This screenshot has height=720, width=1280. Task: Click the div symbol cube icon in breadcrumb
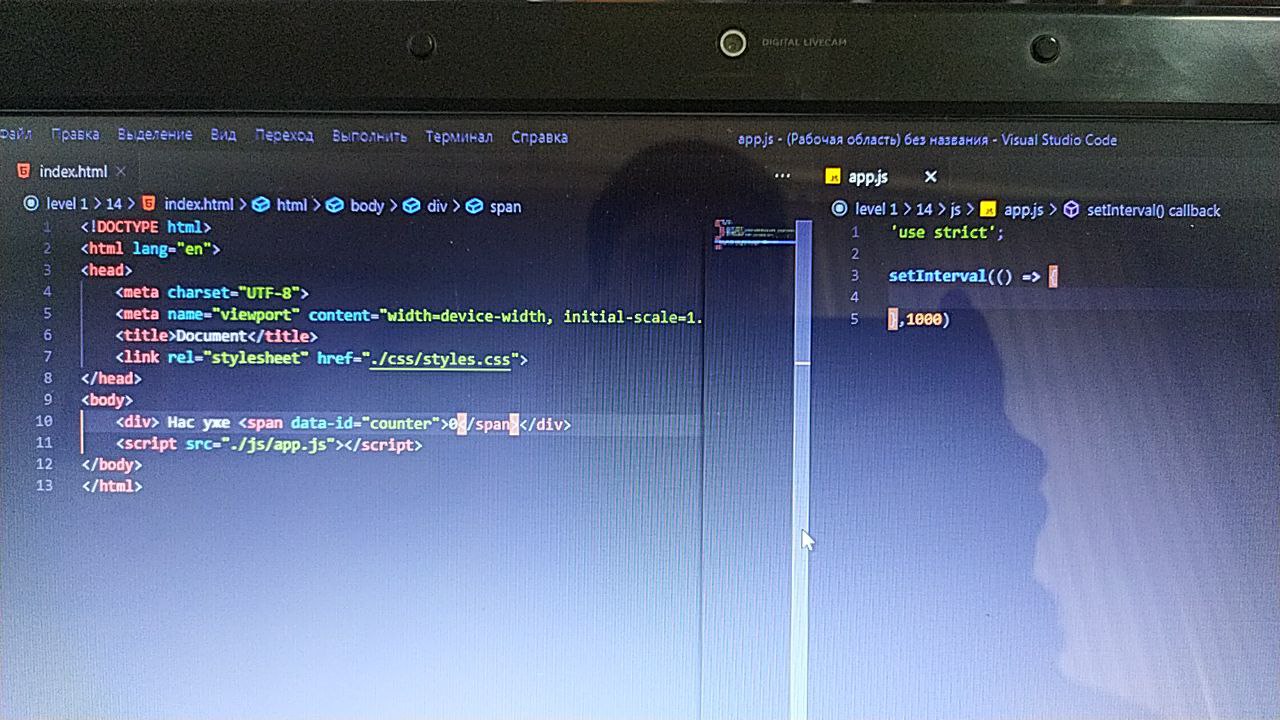coord(411,206)
